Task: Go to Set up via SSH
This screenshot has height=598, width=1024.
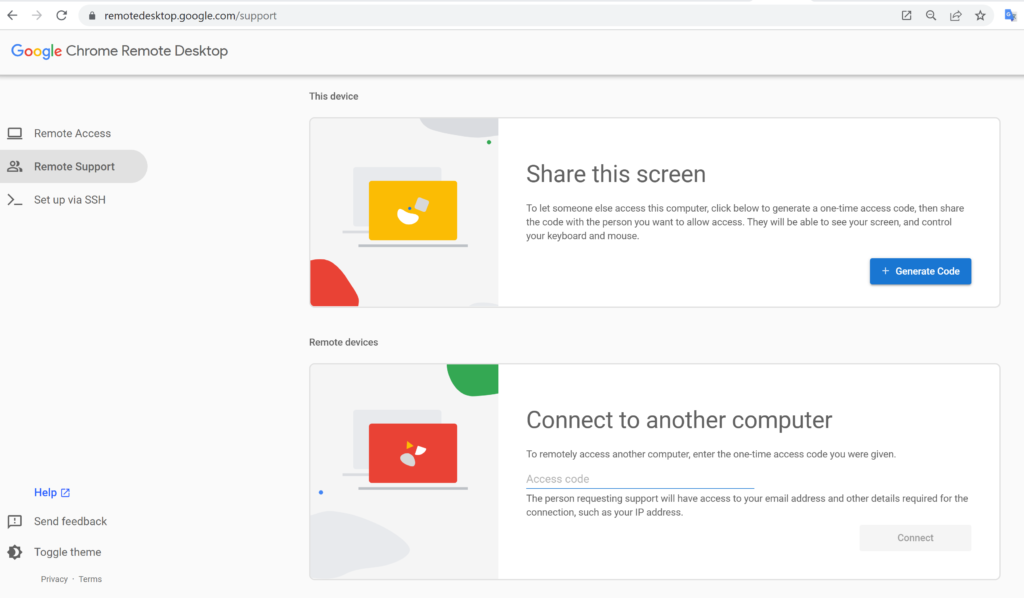Action: pyautogui.click(x=70, y=200)
